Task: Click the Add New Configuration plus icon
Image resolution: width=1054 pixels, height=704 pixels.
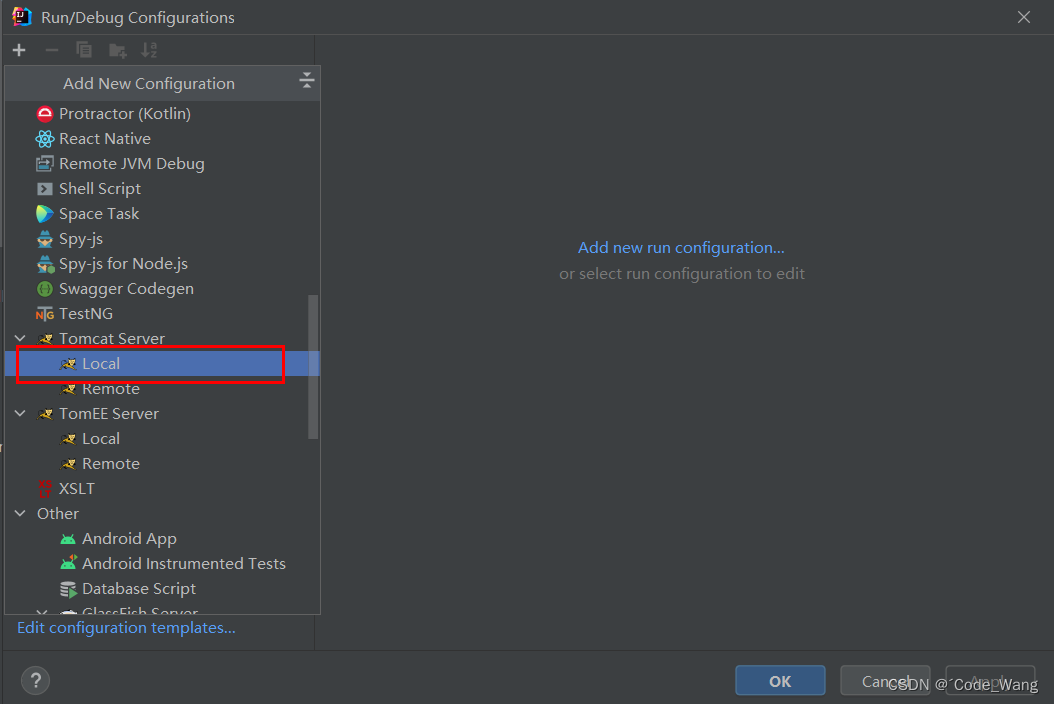Action: [x=19, y=50]
